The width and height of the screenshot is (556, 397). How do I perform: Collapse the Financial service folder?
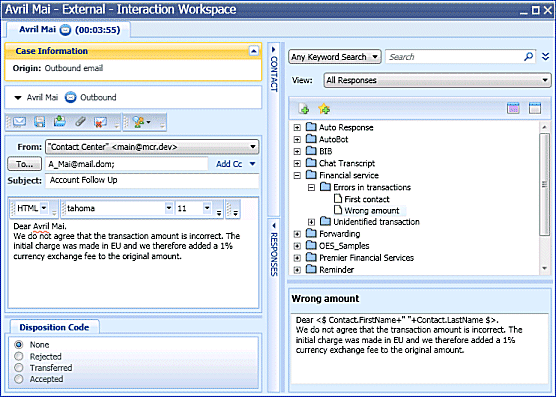click(x=297, y=175)
